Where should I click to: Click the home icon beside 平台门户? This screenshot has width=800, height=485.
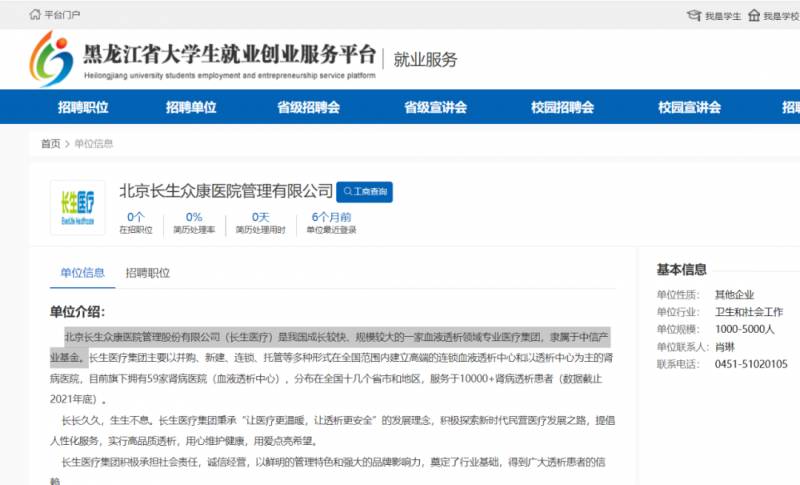click(35, 14)
